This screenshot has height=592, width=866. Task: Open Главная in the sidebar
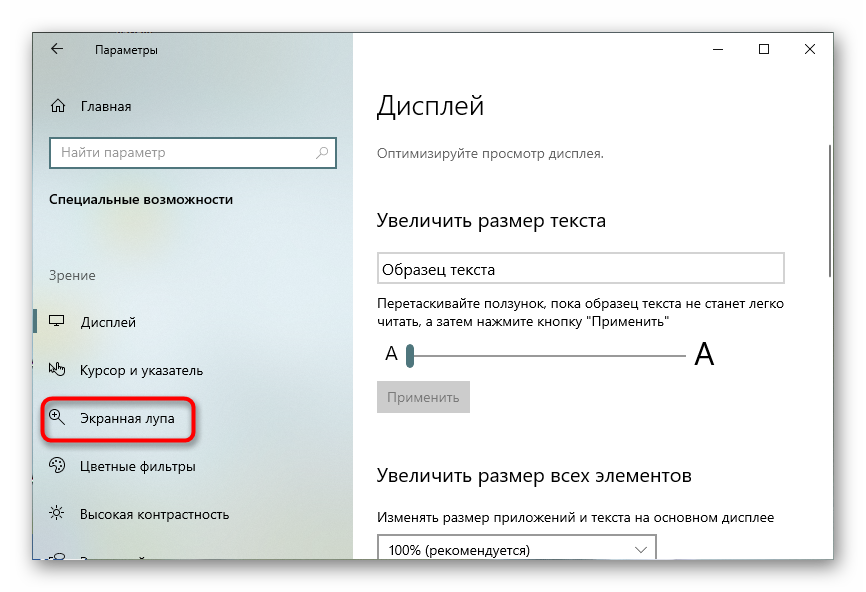pyautogui.click(x=105, y=106)
